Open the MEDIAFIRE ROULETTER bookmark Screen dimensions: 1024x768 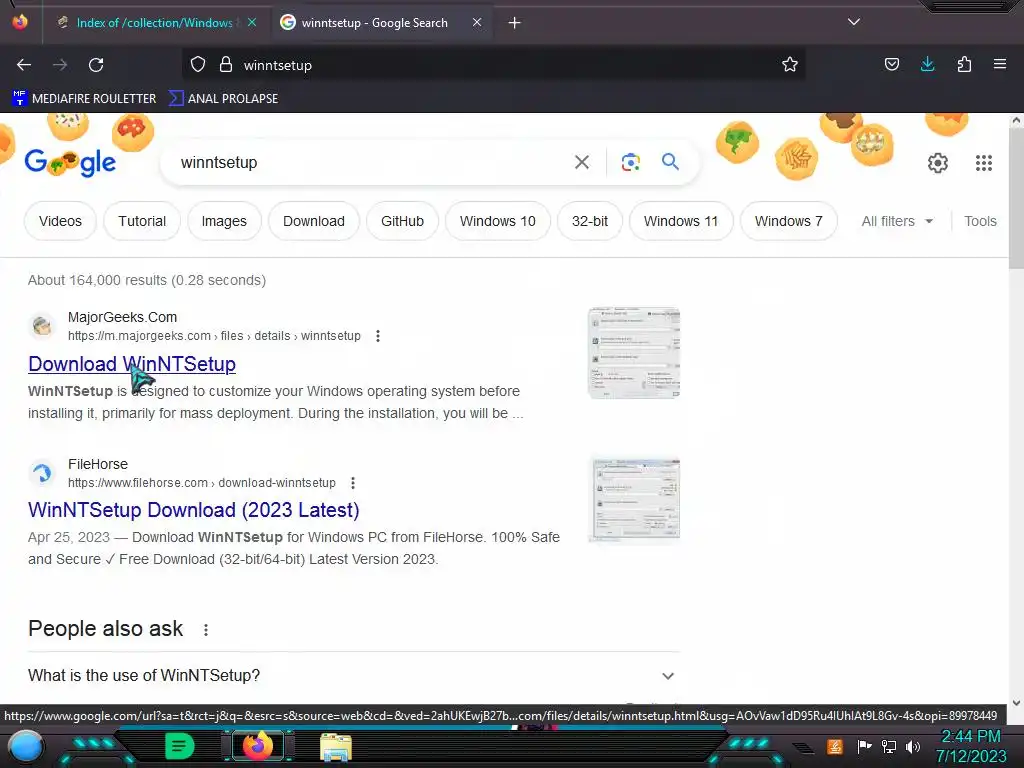(x=84, y=99)
